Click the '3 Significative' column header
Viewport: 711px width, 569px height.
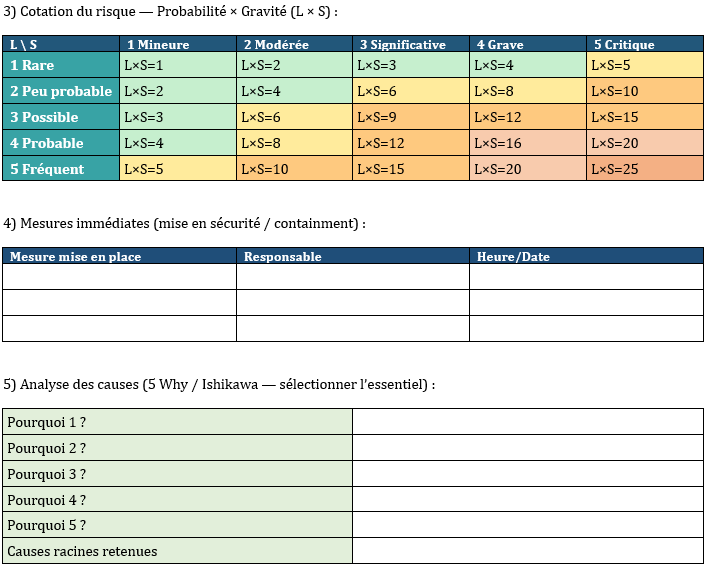tap(410, 45)
